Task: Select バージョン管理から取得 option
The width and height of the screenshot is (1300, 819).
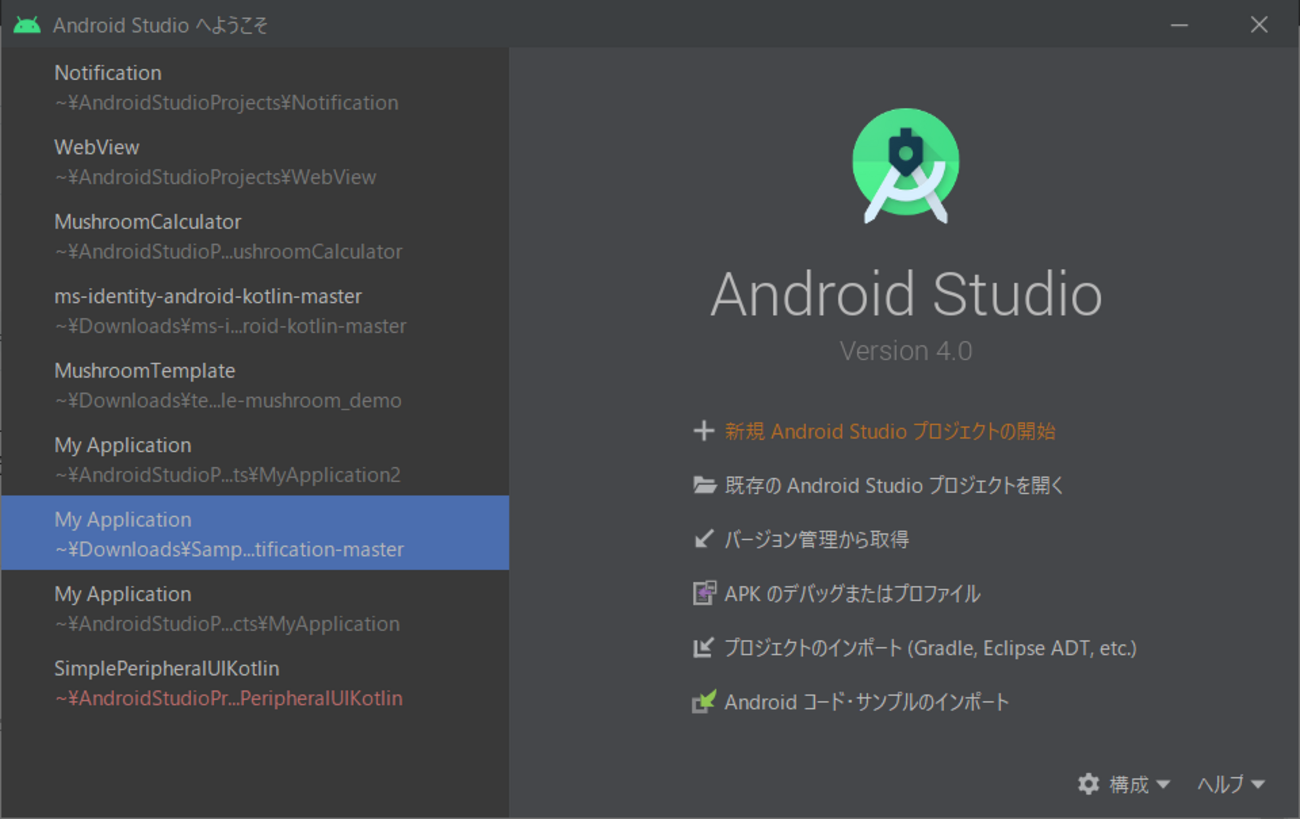Action: [816, 539]
